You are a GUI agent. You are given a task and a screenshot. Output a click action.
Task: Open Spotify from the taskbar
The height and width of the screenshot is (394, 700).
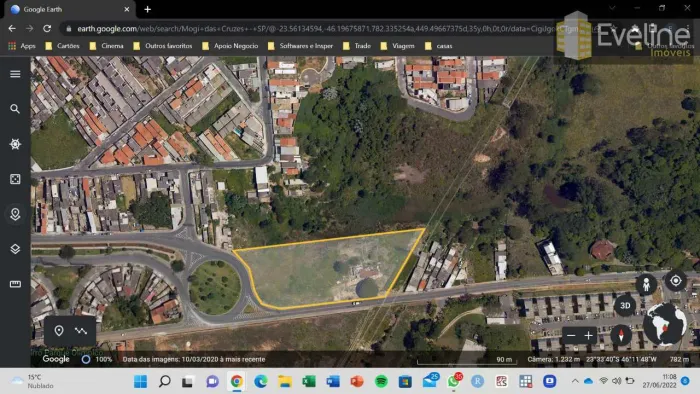pos(381,381)
